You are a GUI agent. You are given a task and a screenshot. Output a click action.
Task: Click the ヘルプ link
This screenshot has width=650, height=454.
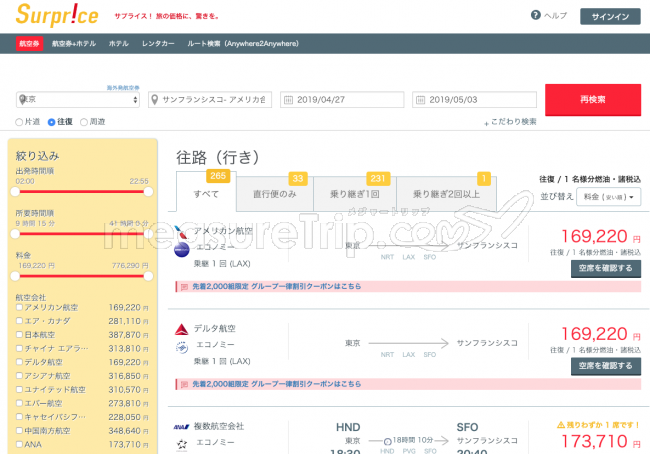[555, 16]
